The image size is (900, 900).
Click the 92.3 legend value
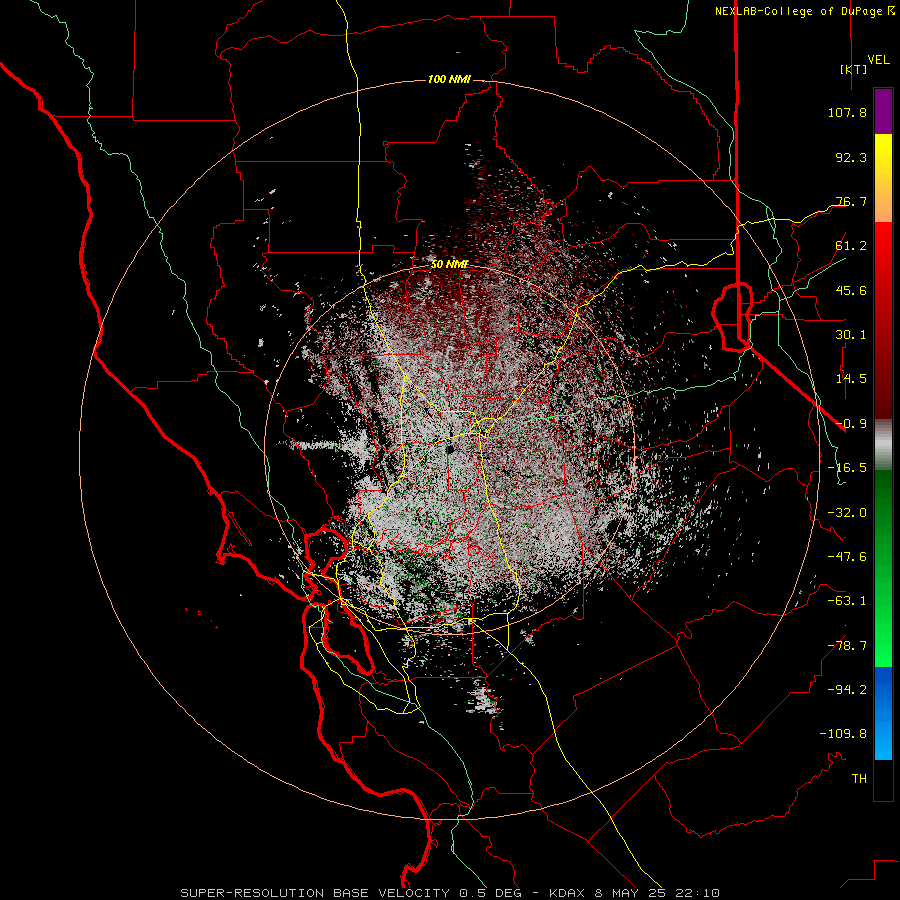851,157
